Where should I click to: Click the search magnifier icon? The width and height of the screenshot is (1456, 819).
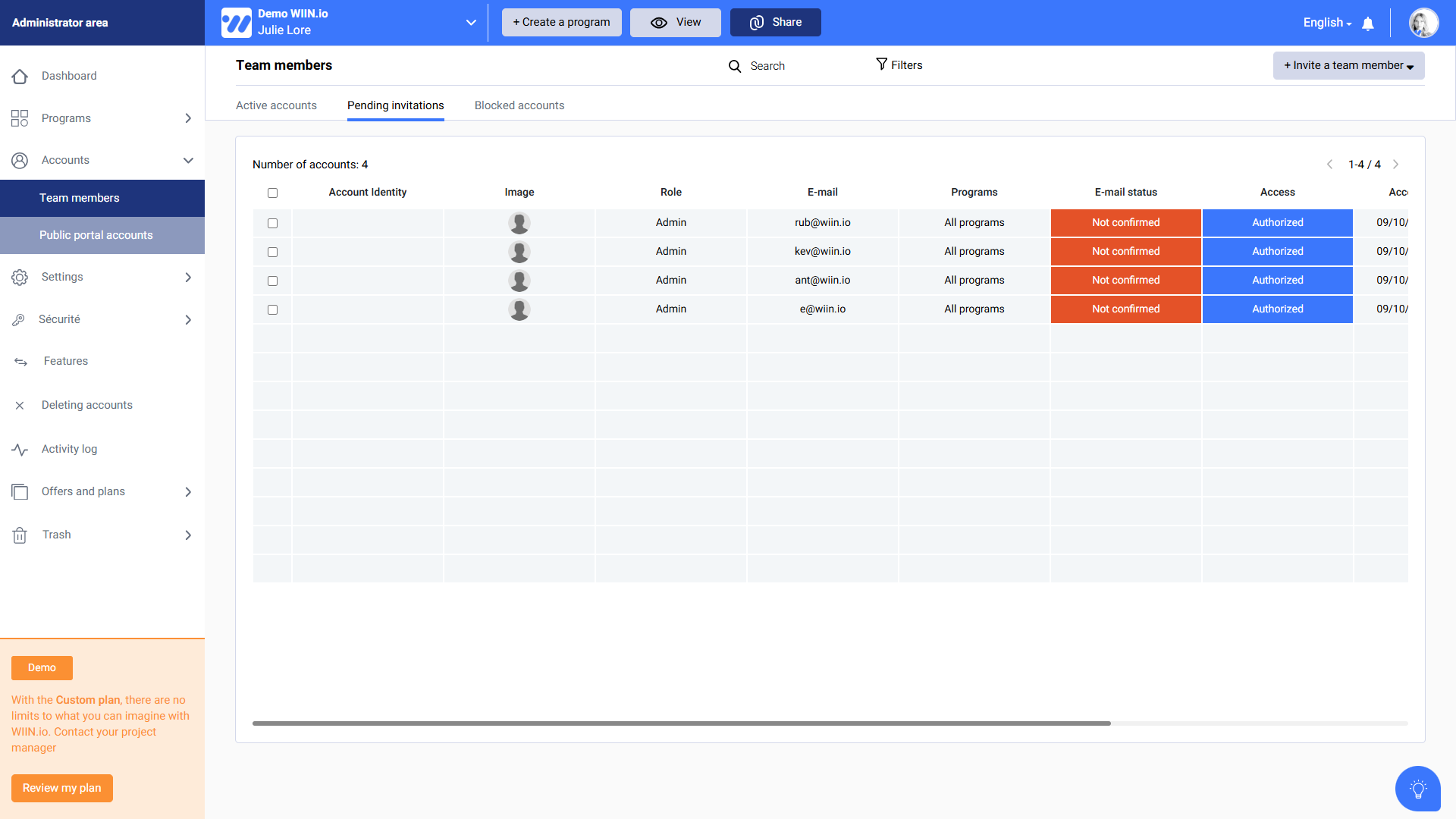coord(734,66)
